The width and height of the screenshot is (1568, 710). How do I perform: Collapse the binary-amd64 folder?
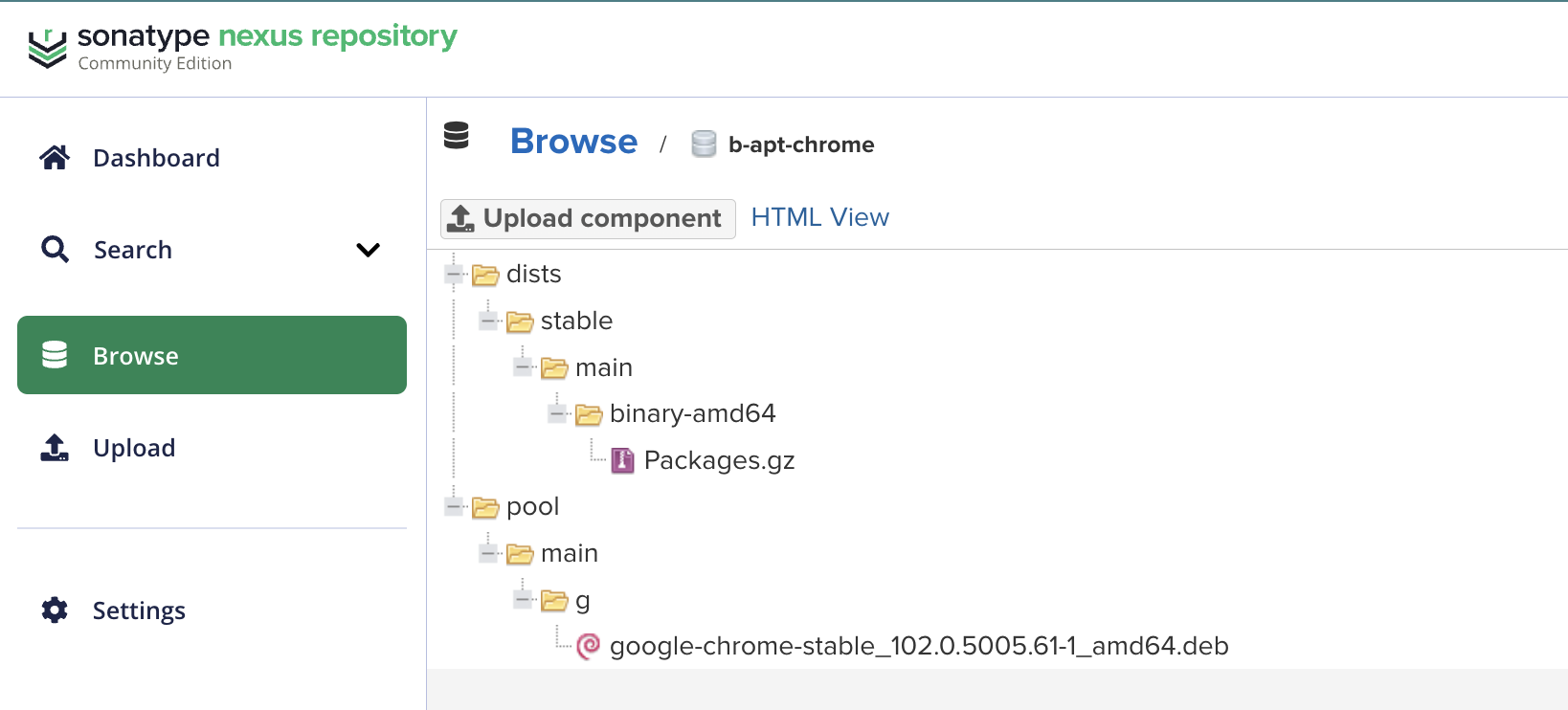pyautogui.click(x=557, y=413)
